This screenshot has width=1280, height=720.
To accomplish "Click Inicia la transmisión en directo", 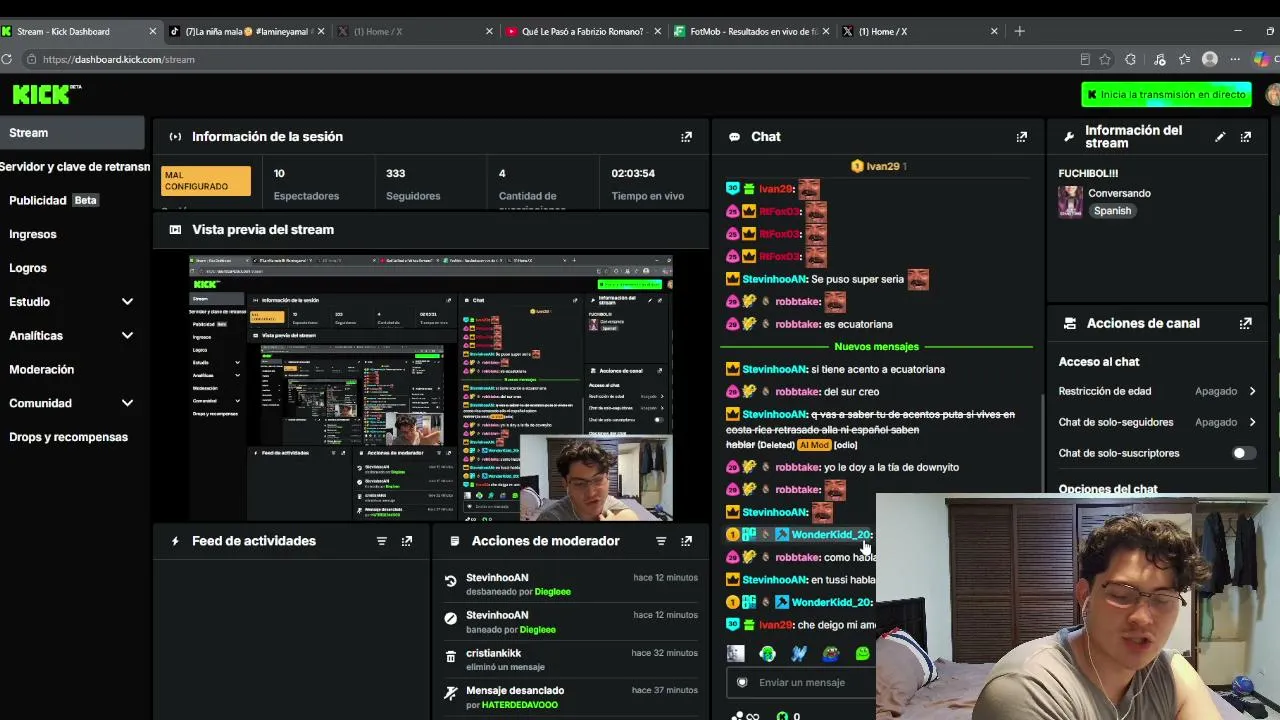I will point(1166,94).
